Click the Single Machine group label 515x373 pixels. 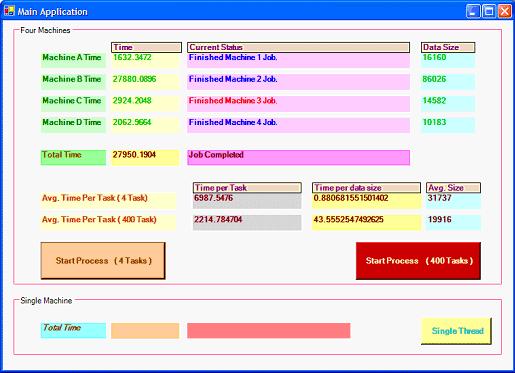46,301
